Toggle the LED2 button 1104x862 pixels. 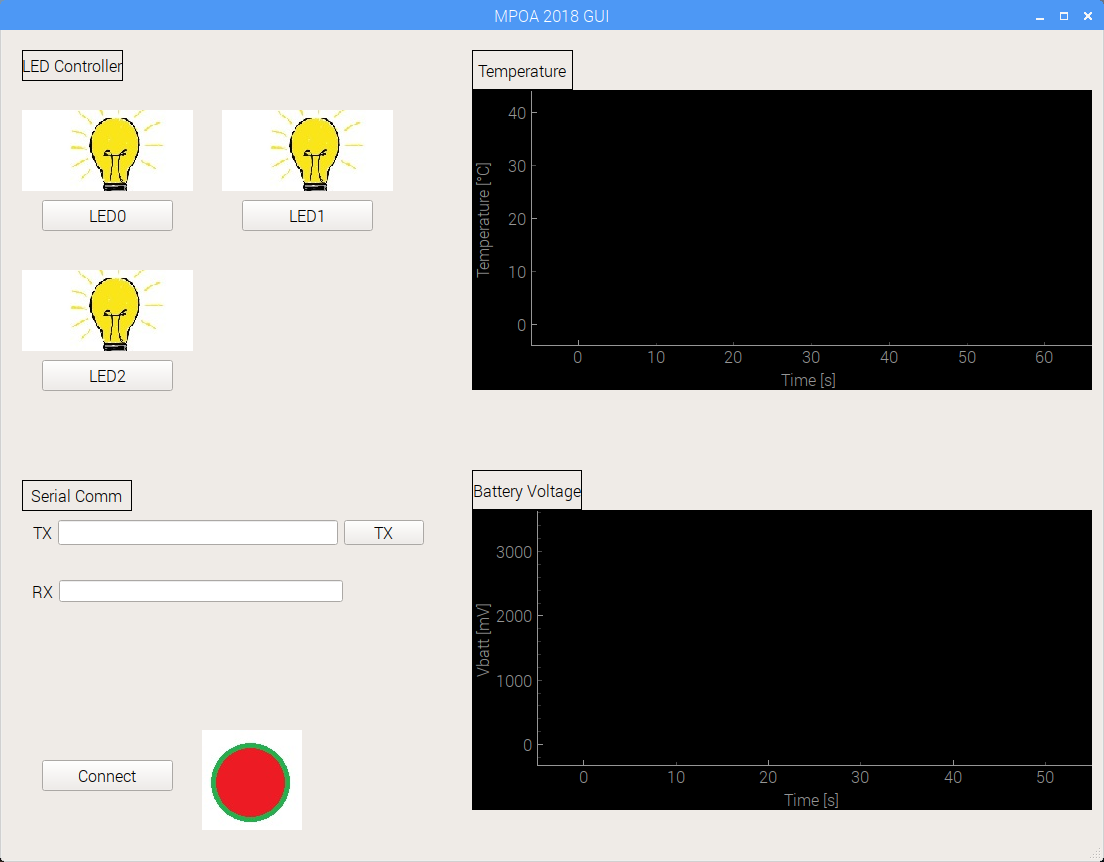pos(107,376)
